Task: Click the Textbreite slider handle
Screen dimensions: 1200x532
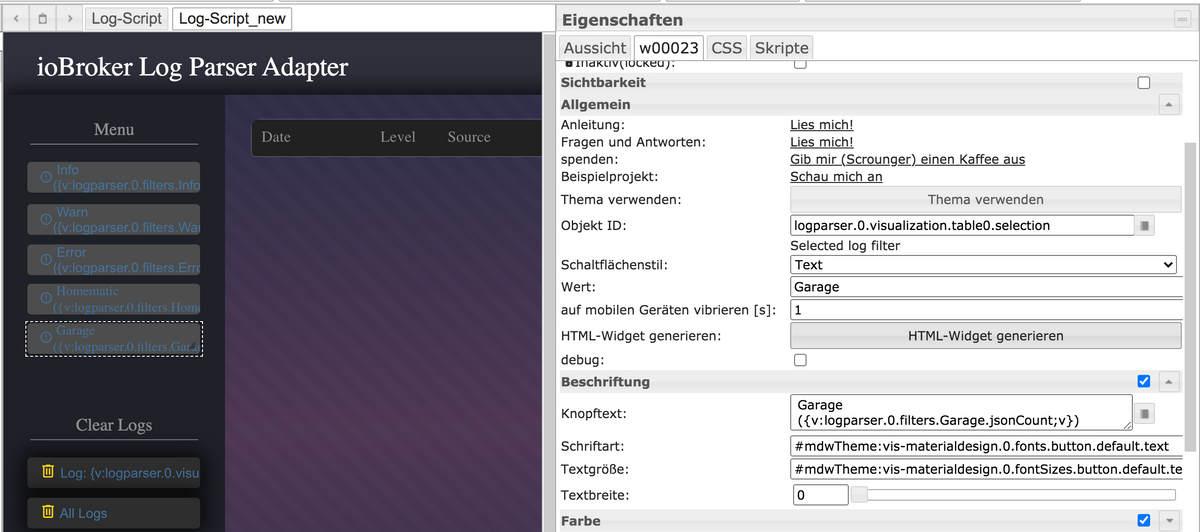Action: 860,495
